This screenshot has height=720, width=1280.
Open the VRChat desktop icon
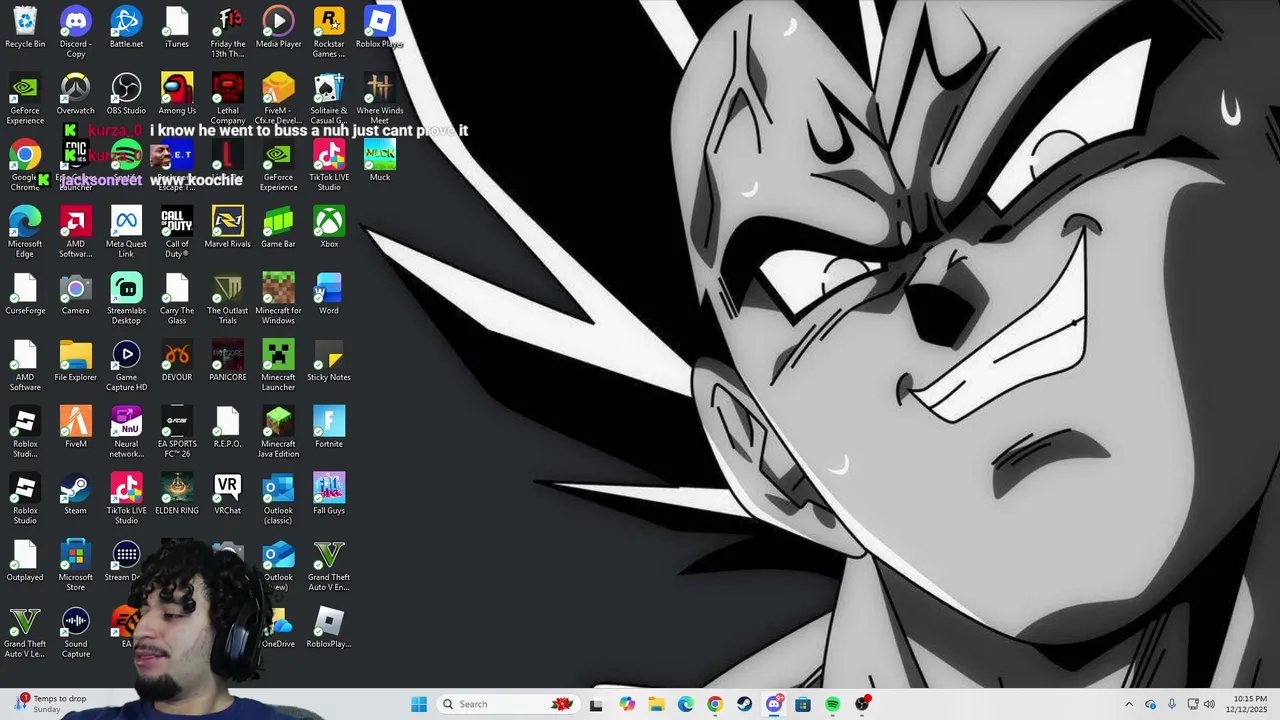point(228,495)
